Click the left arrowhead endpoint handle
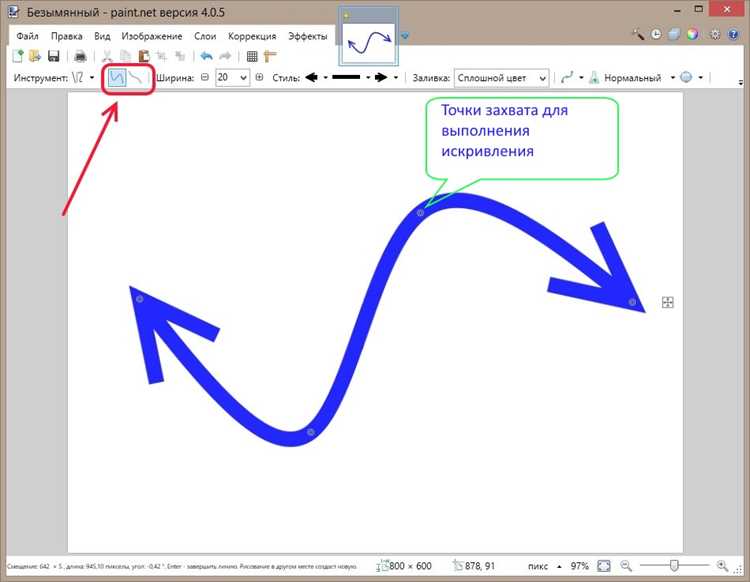The width and height of the screenshot is (750, 582). pyautogui.click(x=140, y=299)
